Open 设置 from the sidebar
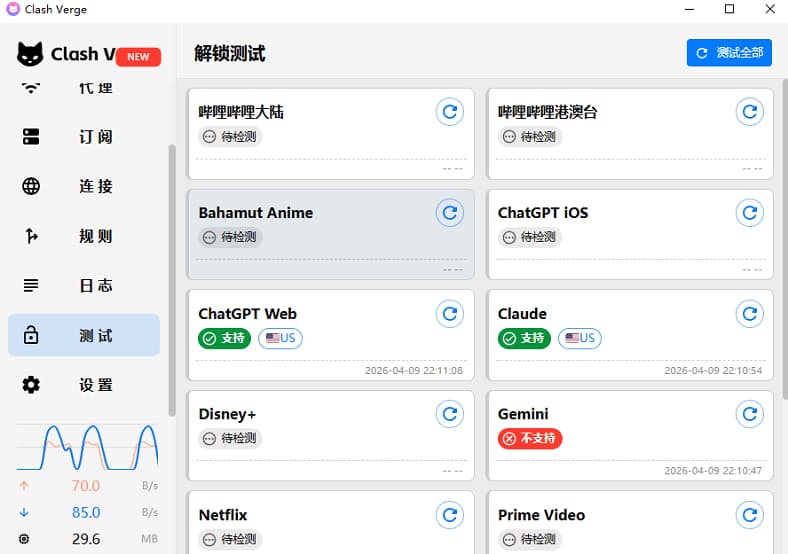This screenshot has height=554, width=788. (x=84, y=385)
